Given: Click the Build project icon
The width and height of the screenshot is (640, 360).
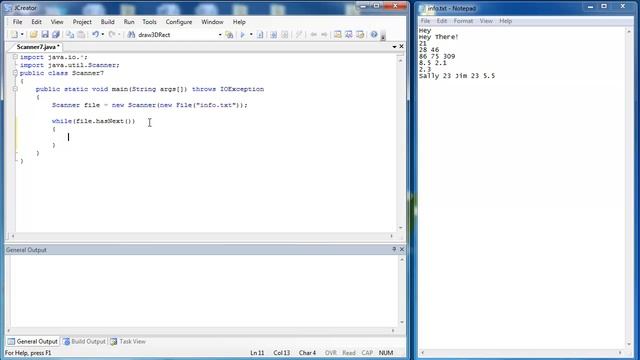Looking at the screenshot, I should pyautogui.click(x=273, y=35).
